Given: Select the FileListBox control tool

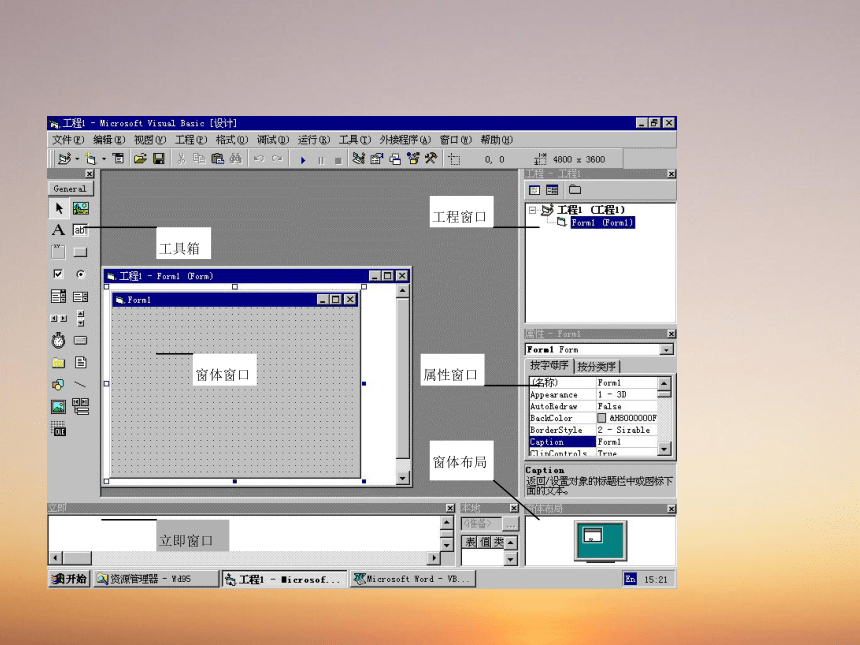Looking at the screenshot, I should (81, 362).
